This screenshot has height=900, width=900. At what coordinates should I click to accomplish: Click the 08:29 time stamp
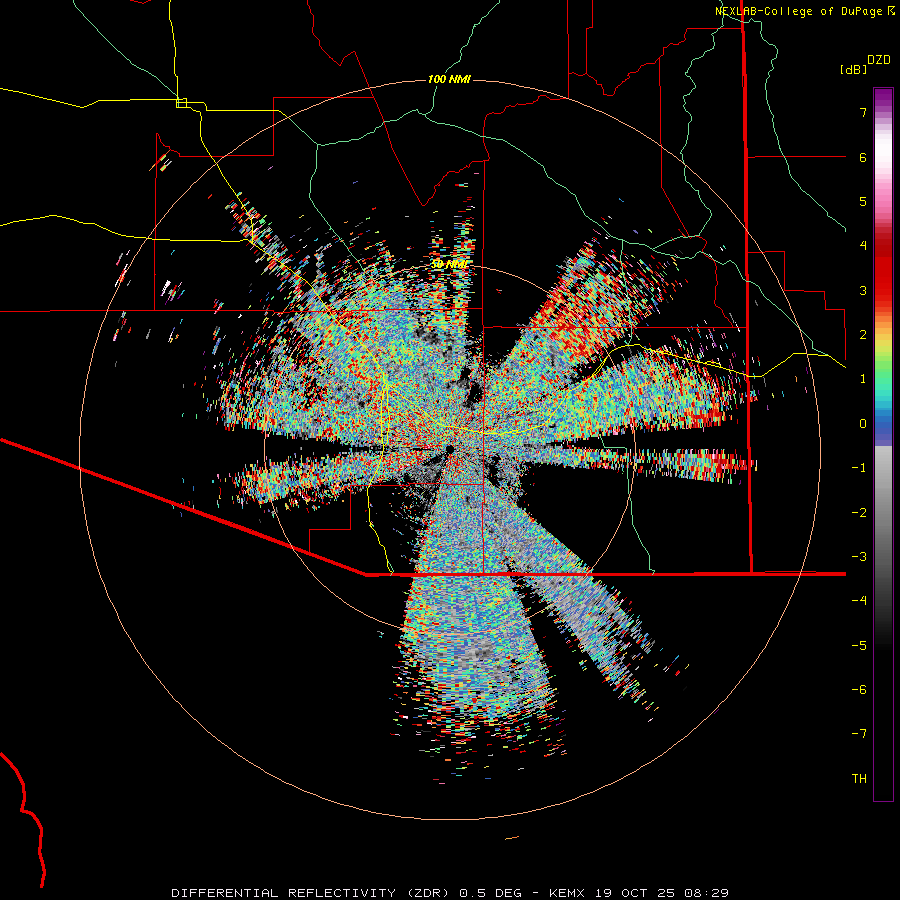(708, 893)
